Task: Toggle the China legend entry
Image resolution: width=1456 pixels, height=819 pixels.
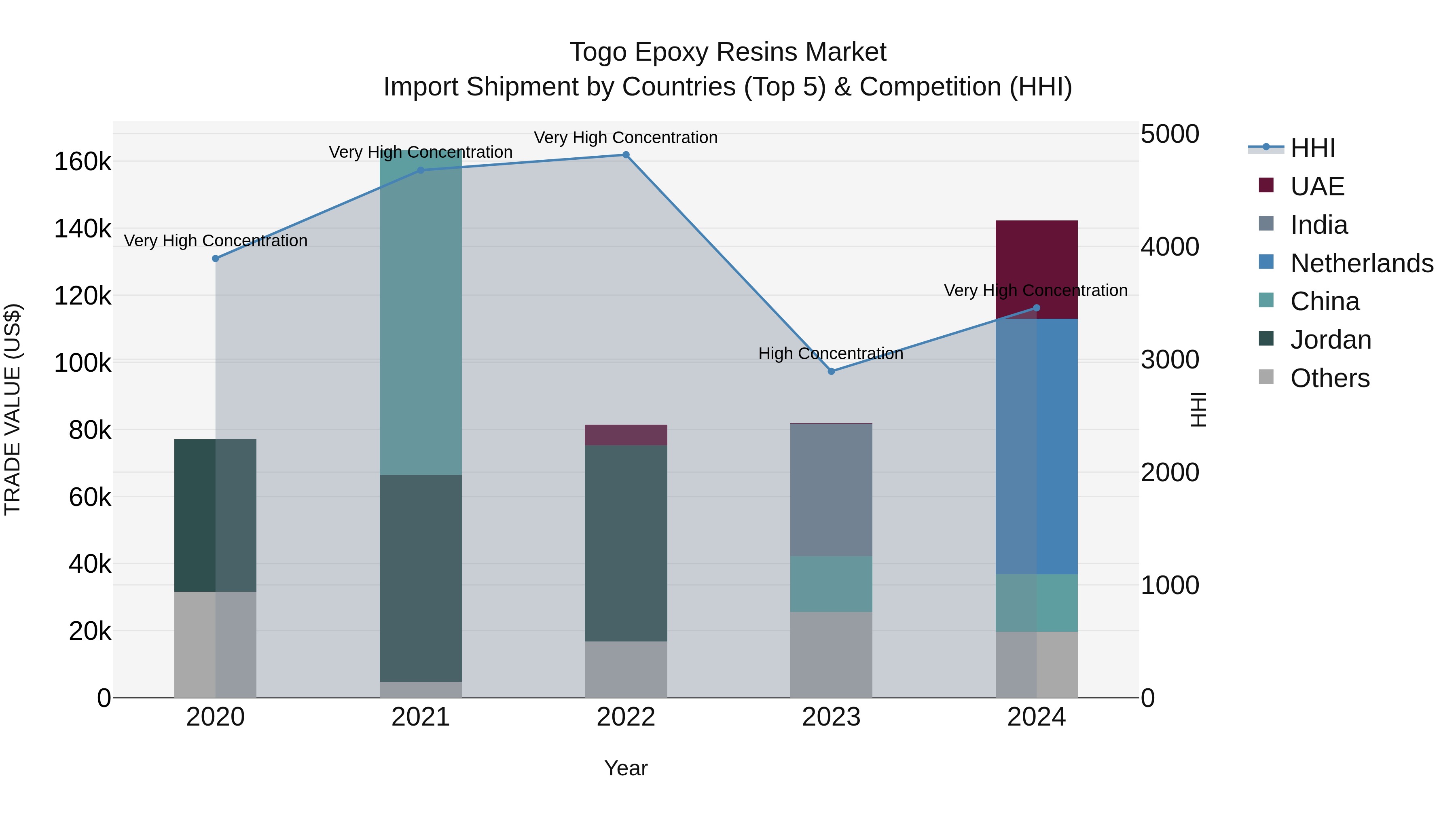Action: [1309, 301]
